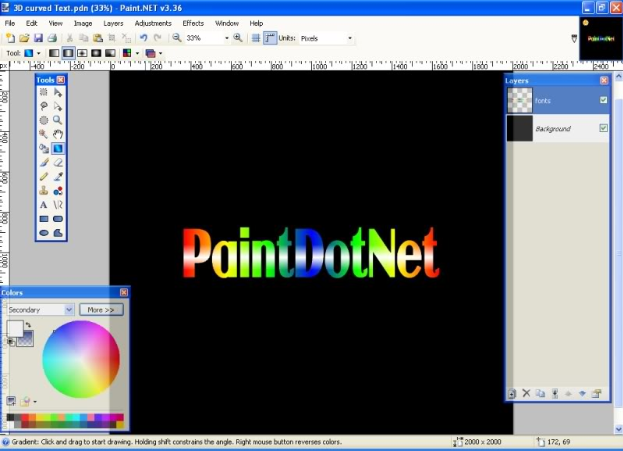Choose the diamond gradient type
The width and height of the screenshot is (623, 451).
click(x=82, y=53)
